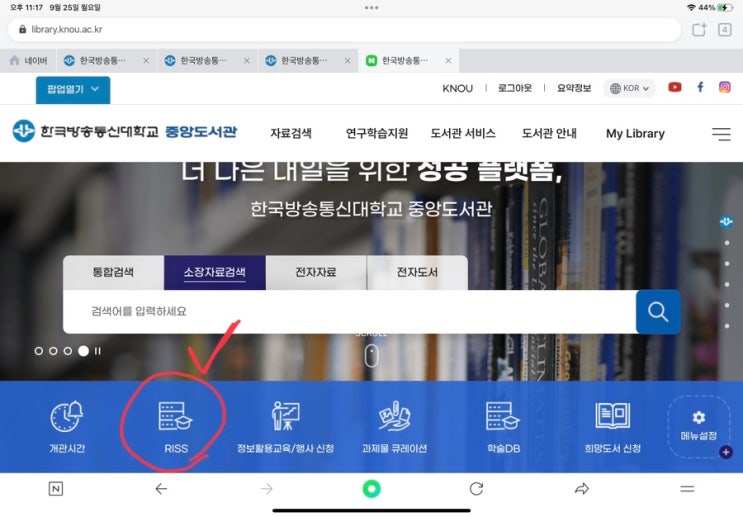Open browser bottom-bar menu lines icon
This screenshot has width=743, height=517.
687,489
